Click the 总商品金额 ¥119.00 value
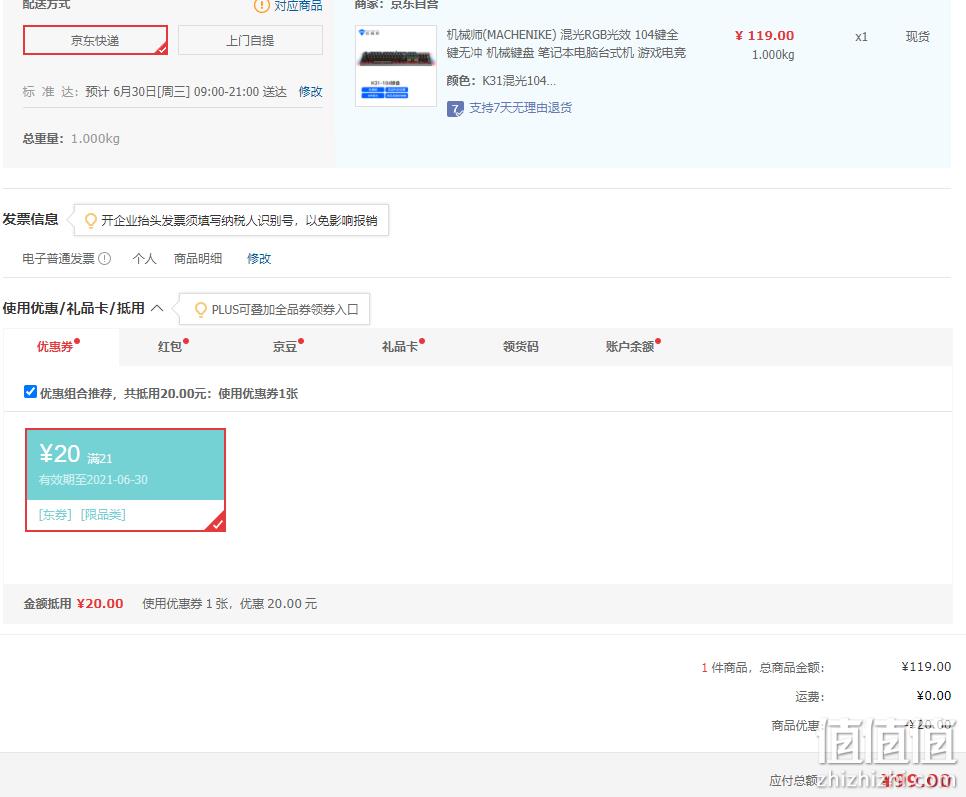 [926, 667]
